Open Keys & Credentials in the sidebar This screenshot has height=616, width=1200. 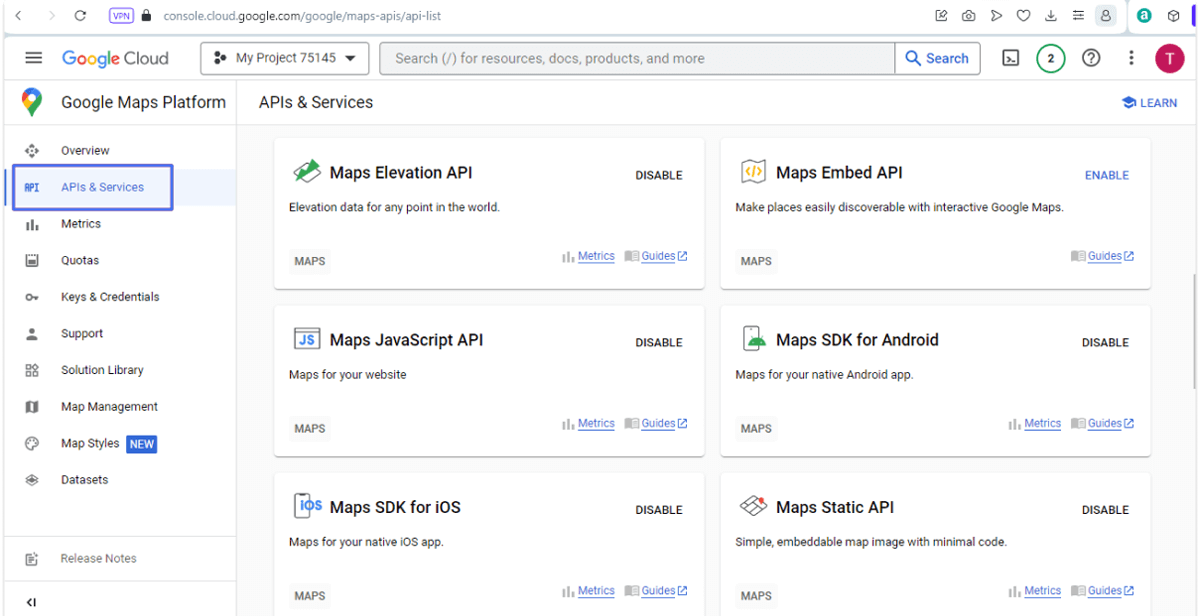(110, 297)
